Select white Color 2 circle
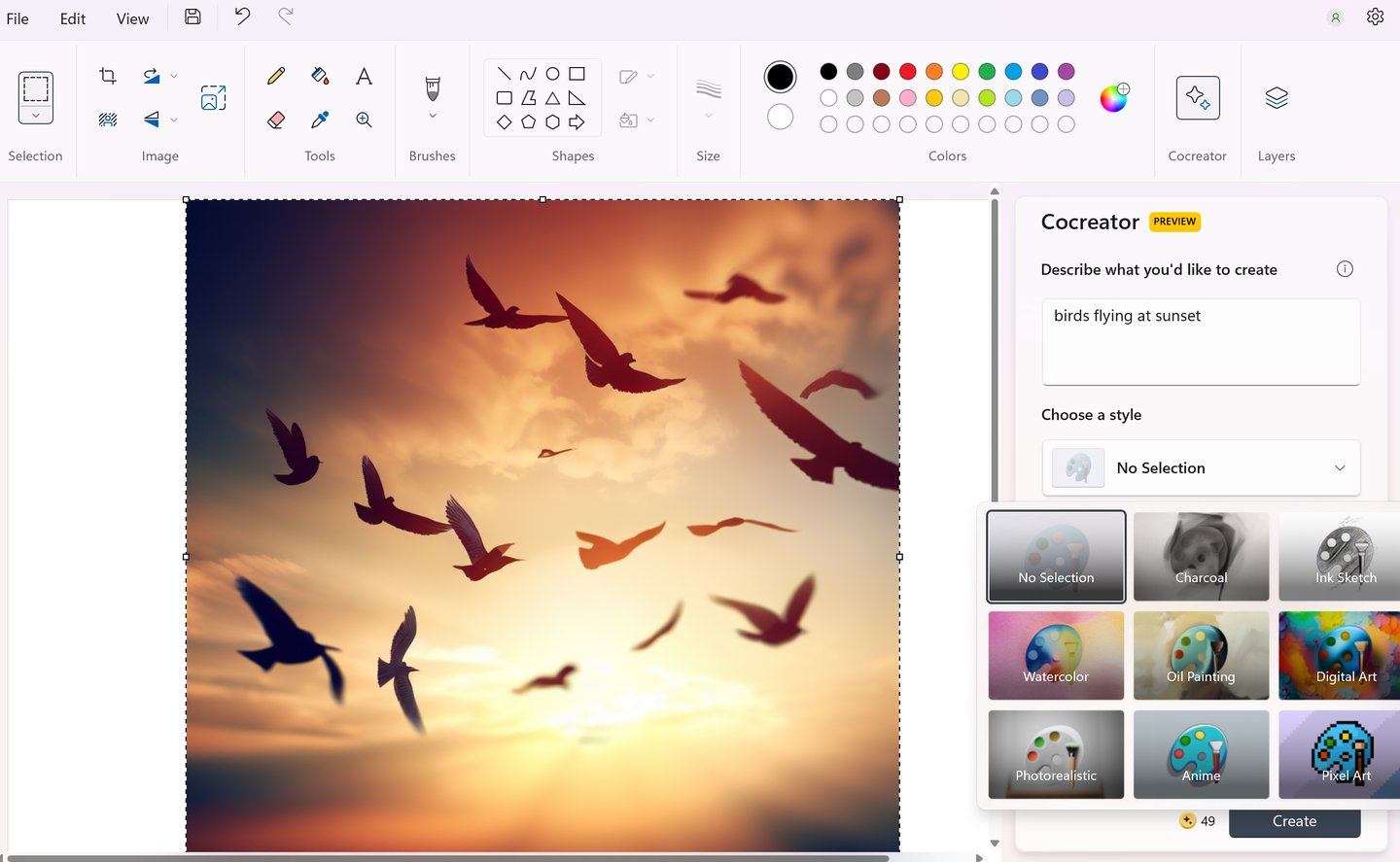Viewport: 1400px width, 862px height. (x=780, y=117)
